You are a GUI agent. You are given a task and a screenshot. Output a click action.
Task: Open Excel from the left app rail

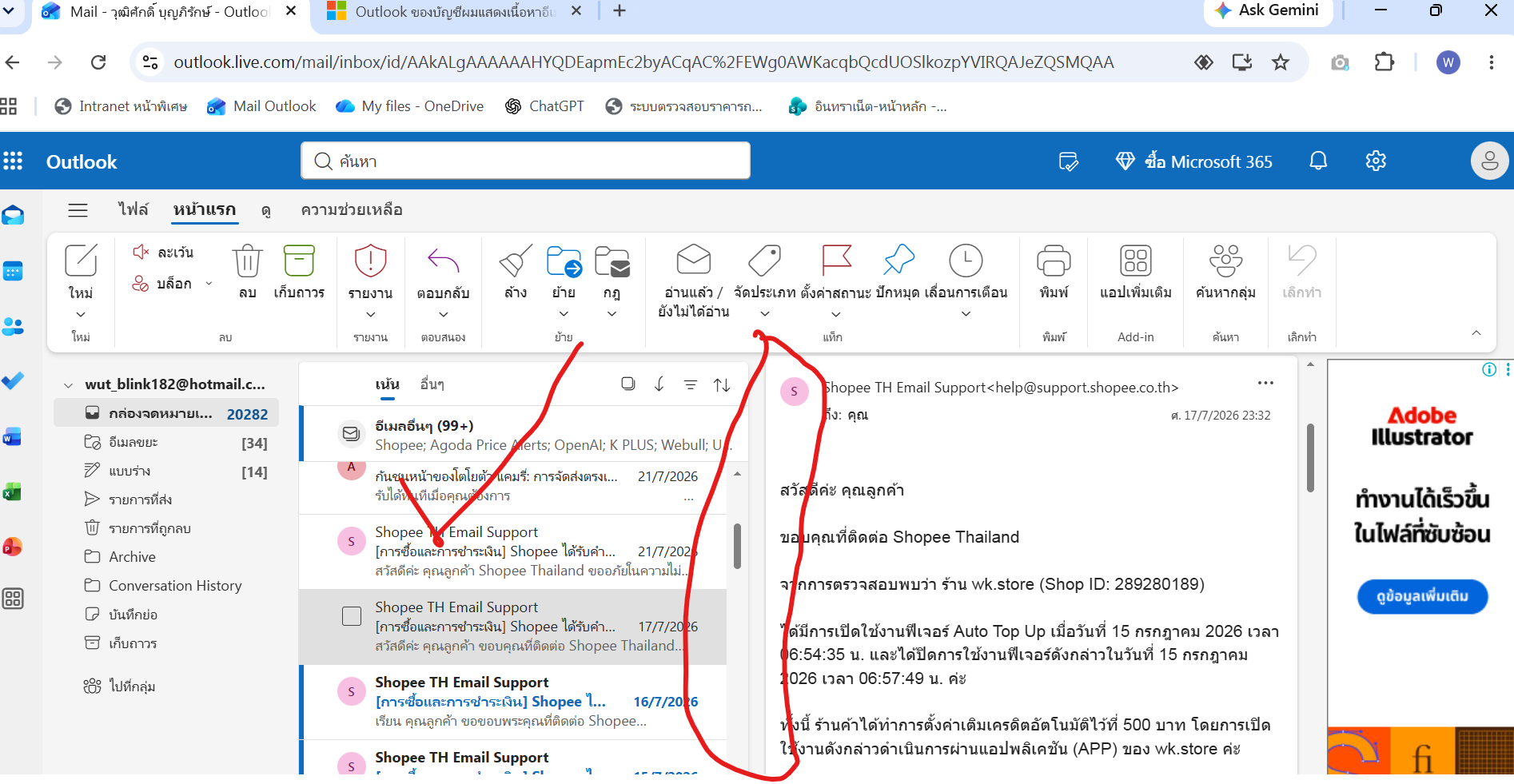12,492
